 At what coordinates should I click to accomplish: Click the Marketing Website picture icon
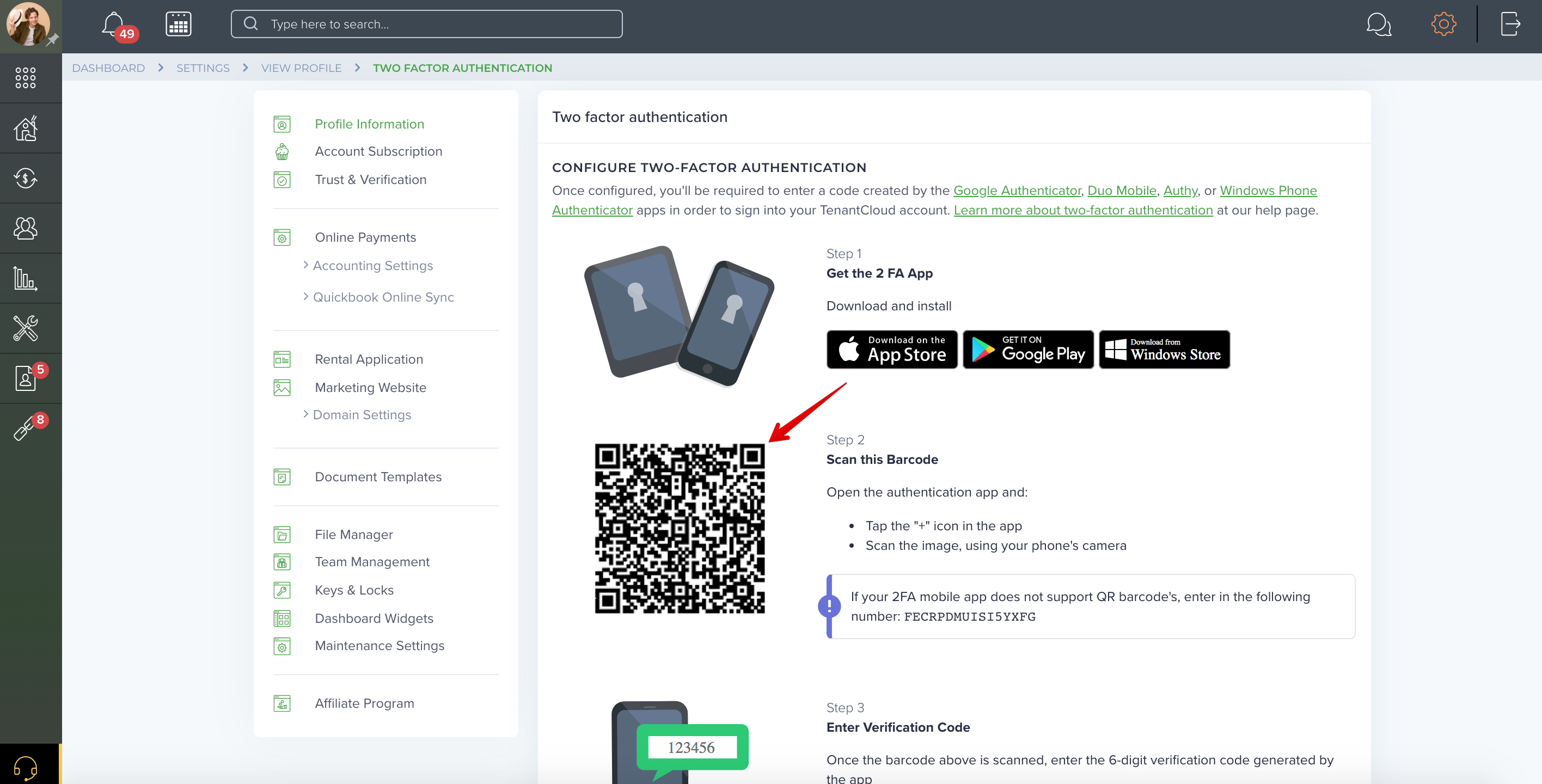tap(282, 388)
